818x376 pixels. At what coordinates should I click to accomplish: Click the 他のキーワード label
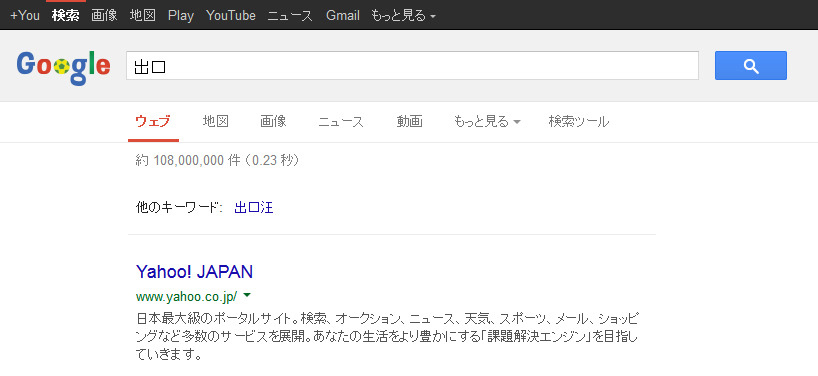[x=178, y=208]
